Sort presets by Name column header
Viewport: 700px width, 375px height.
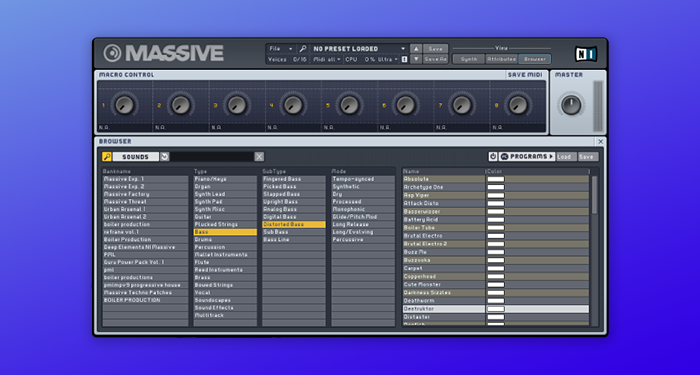[x=444, y=171]
